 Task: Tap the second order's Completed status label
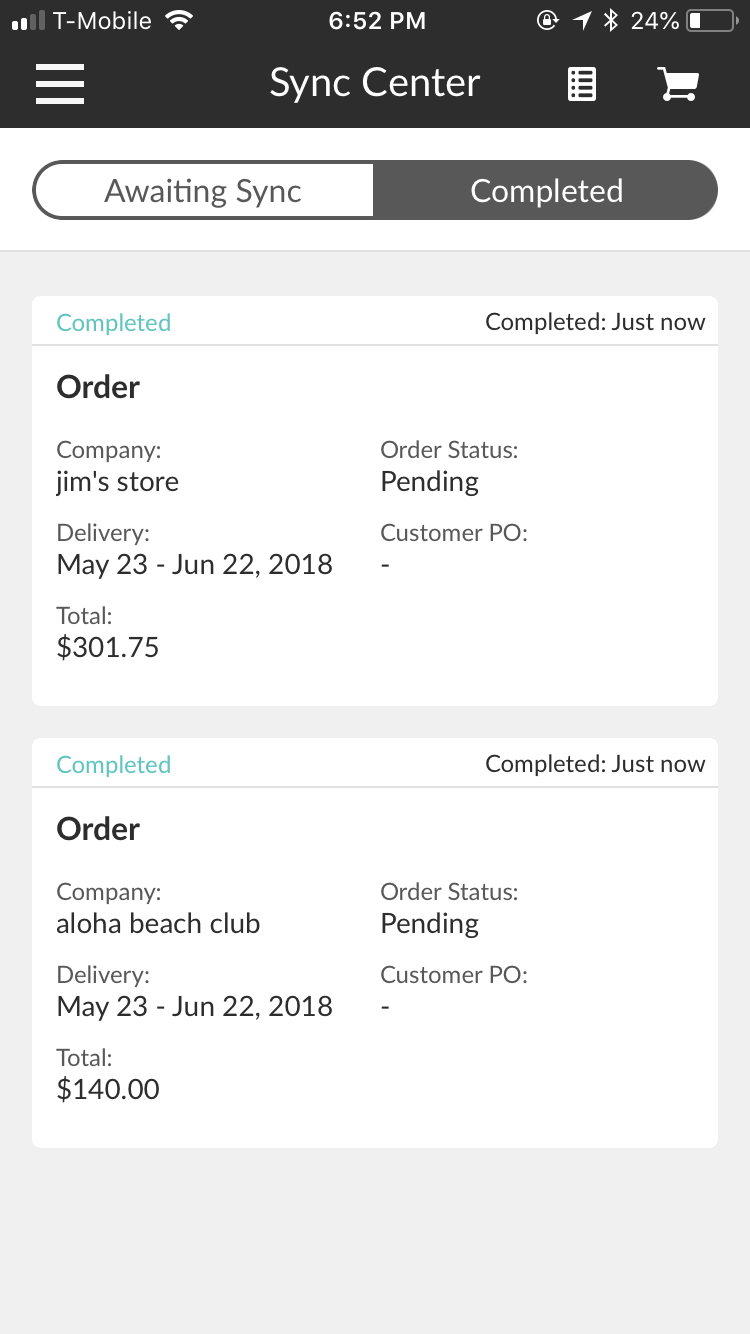(x=114, y=764)
